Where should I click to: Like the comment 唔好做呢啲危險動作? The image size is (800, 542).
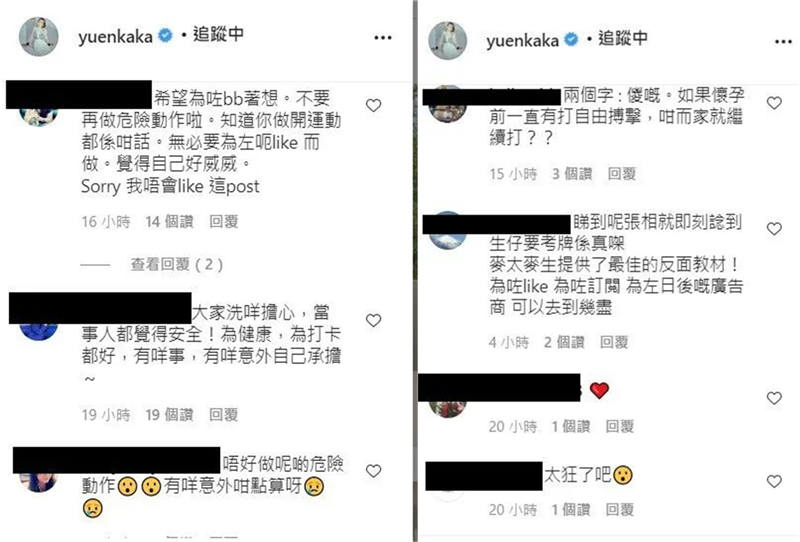373,471
